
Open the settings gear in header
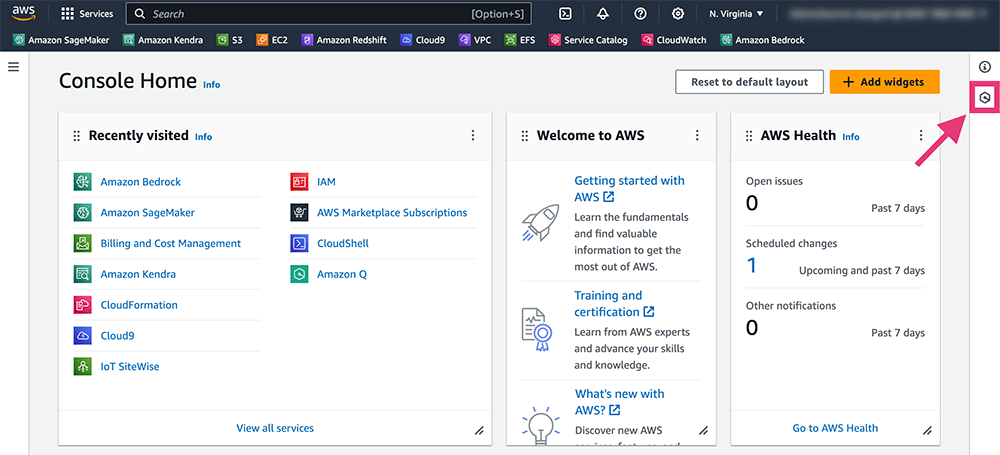pyautogui.click(x=679, y=13)
